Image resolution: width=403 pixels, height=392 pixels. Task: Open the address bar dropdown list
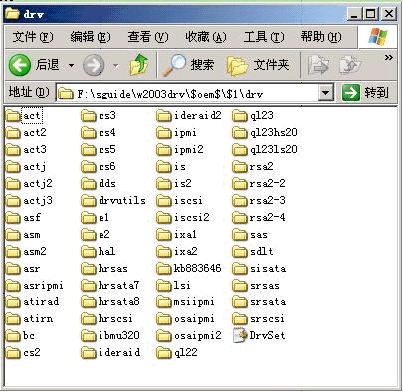(x=326, y=93)
